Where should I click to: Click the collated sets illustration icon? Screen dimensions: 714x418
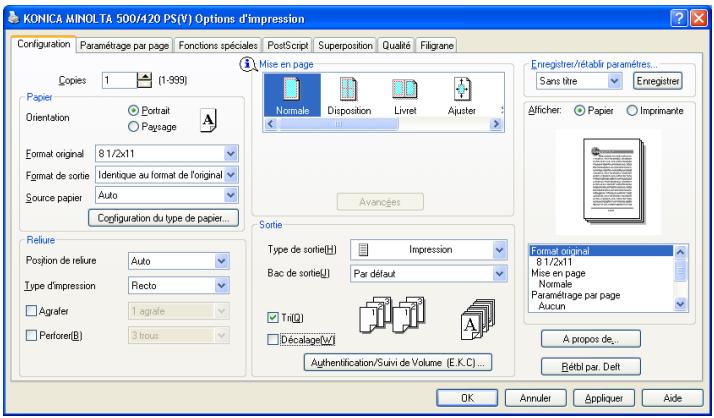point(392,315)
